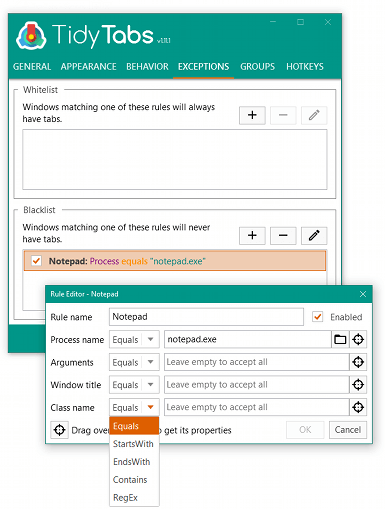Click the Rule name input field

(206, 317)
